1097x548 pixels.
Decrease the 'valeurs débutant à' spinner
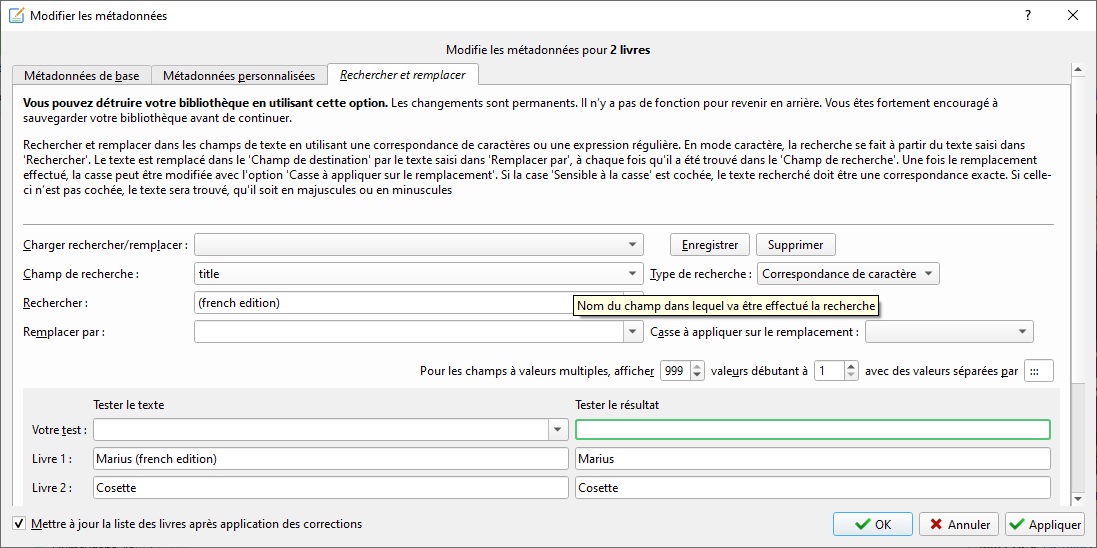pyautogui.click(x=851, y=376)
